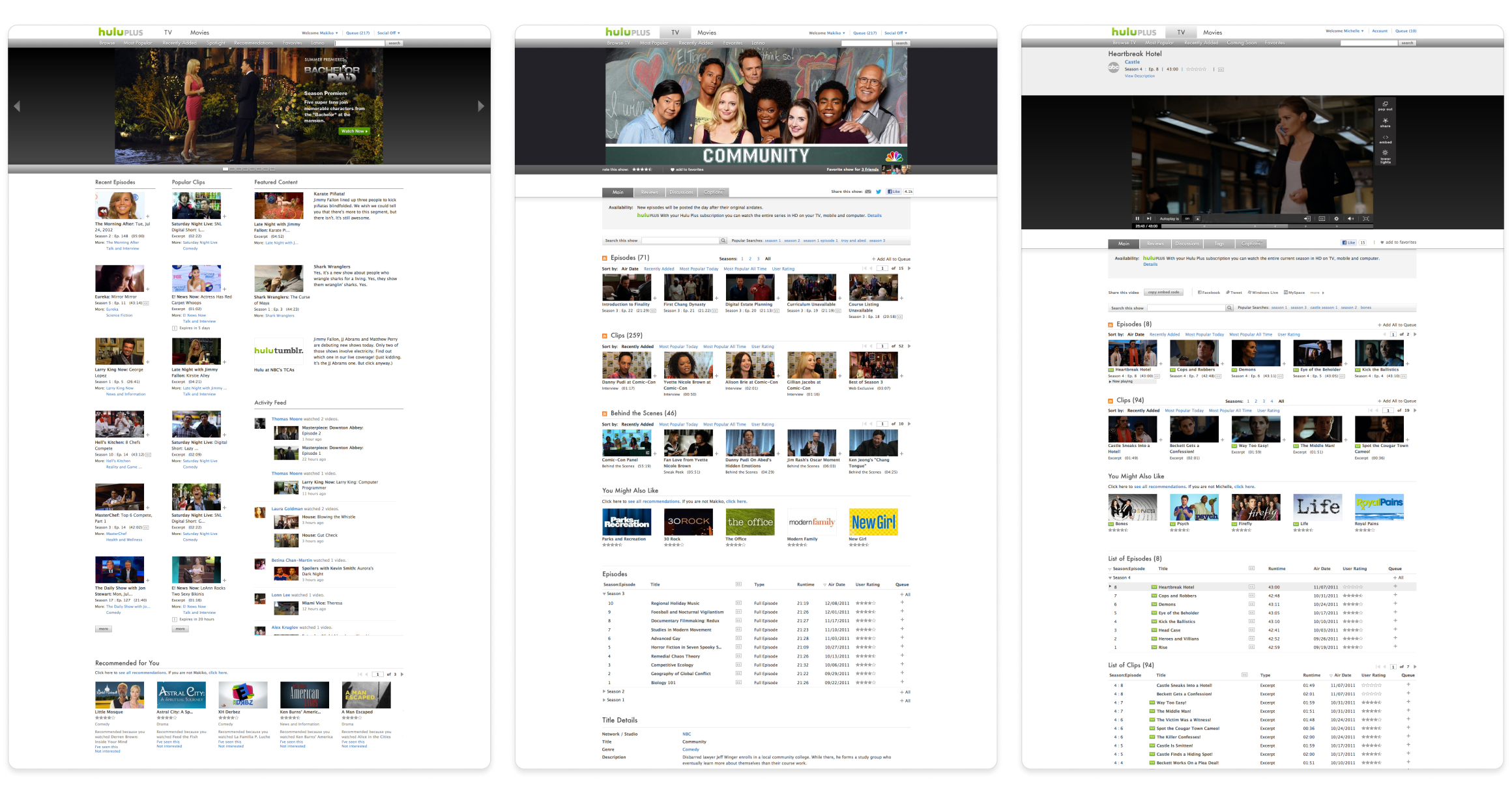The width and height of the screenshot is (1512, 795).
Task: Open the Social Off dropdown on the homepage
Action: click(388, 33)
